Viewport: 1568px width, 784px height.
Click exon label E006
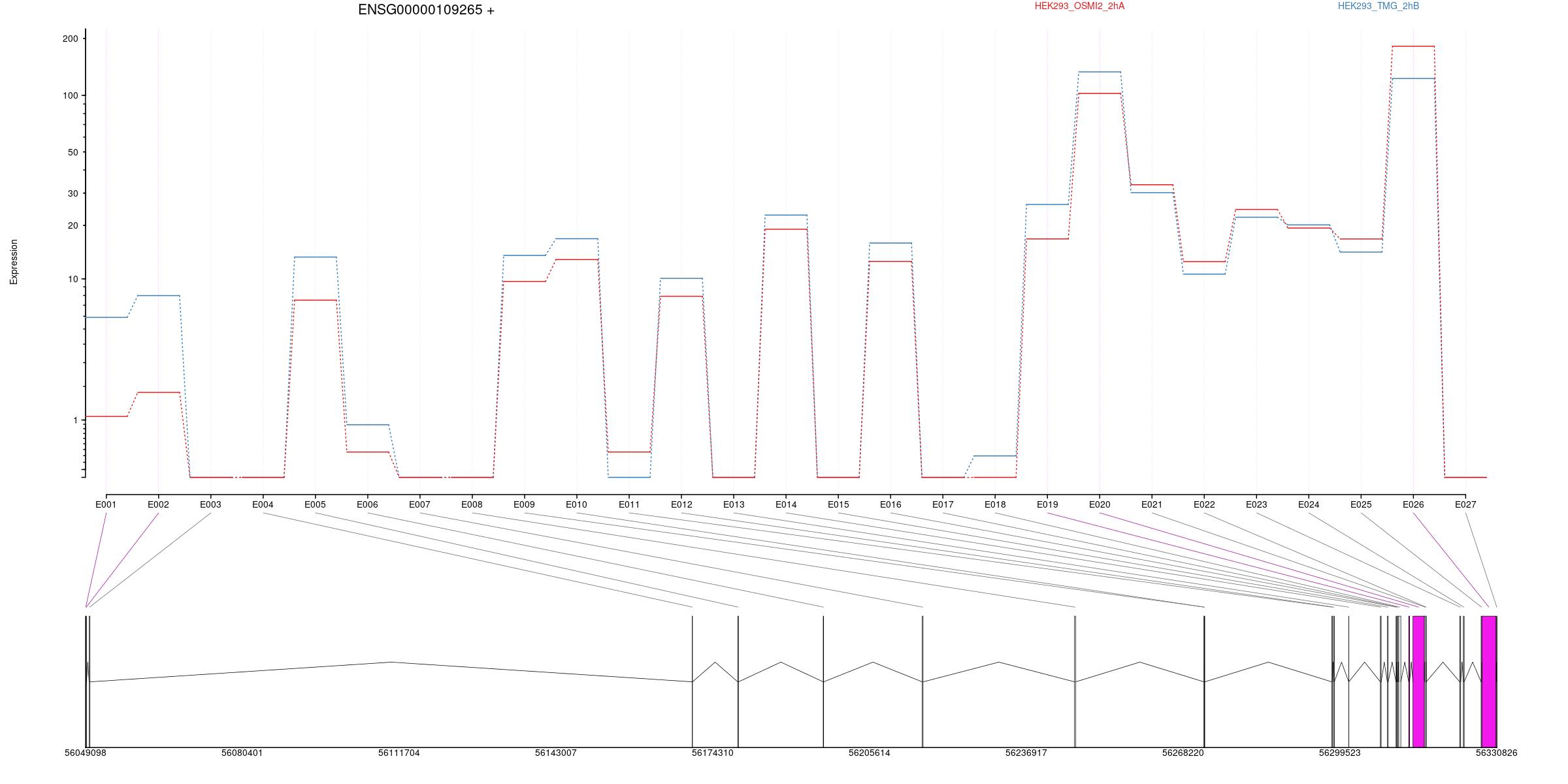(x=367, y=504)
